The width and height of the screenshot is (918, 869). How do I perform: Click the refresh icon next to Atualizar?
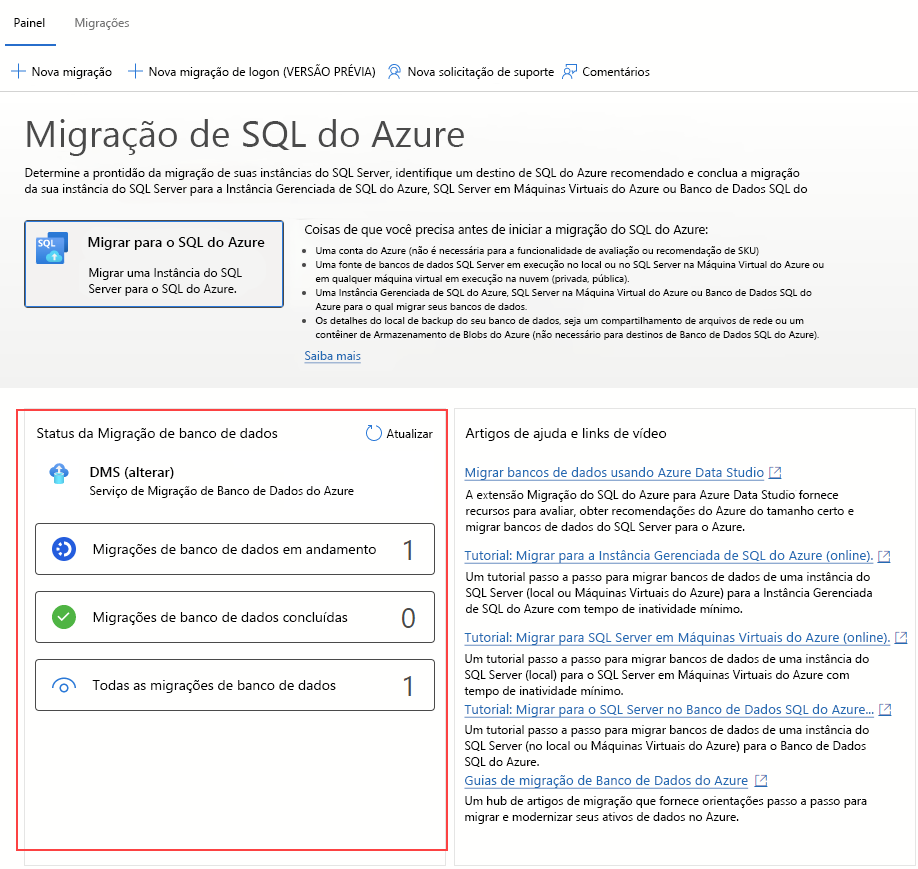pos(371,433)
